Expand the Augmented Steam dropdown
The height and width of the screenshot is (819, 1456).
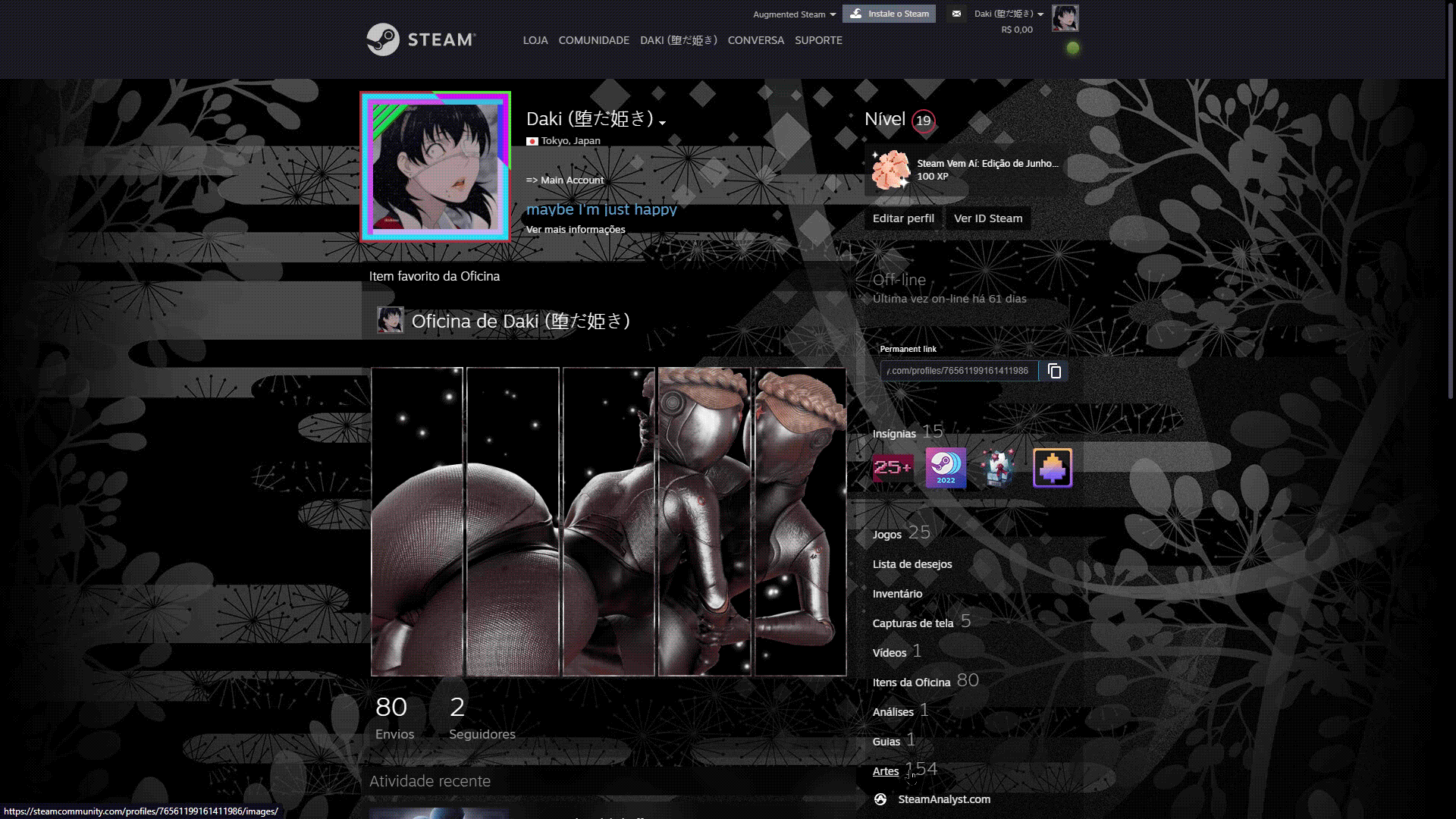coord(794,14)
